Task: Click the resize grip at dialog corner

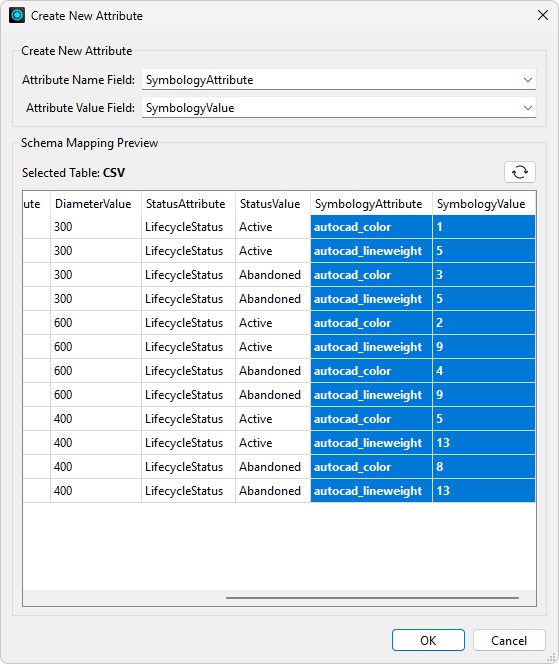Action: click(x=551, y=657)
